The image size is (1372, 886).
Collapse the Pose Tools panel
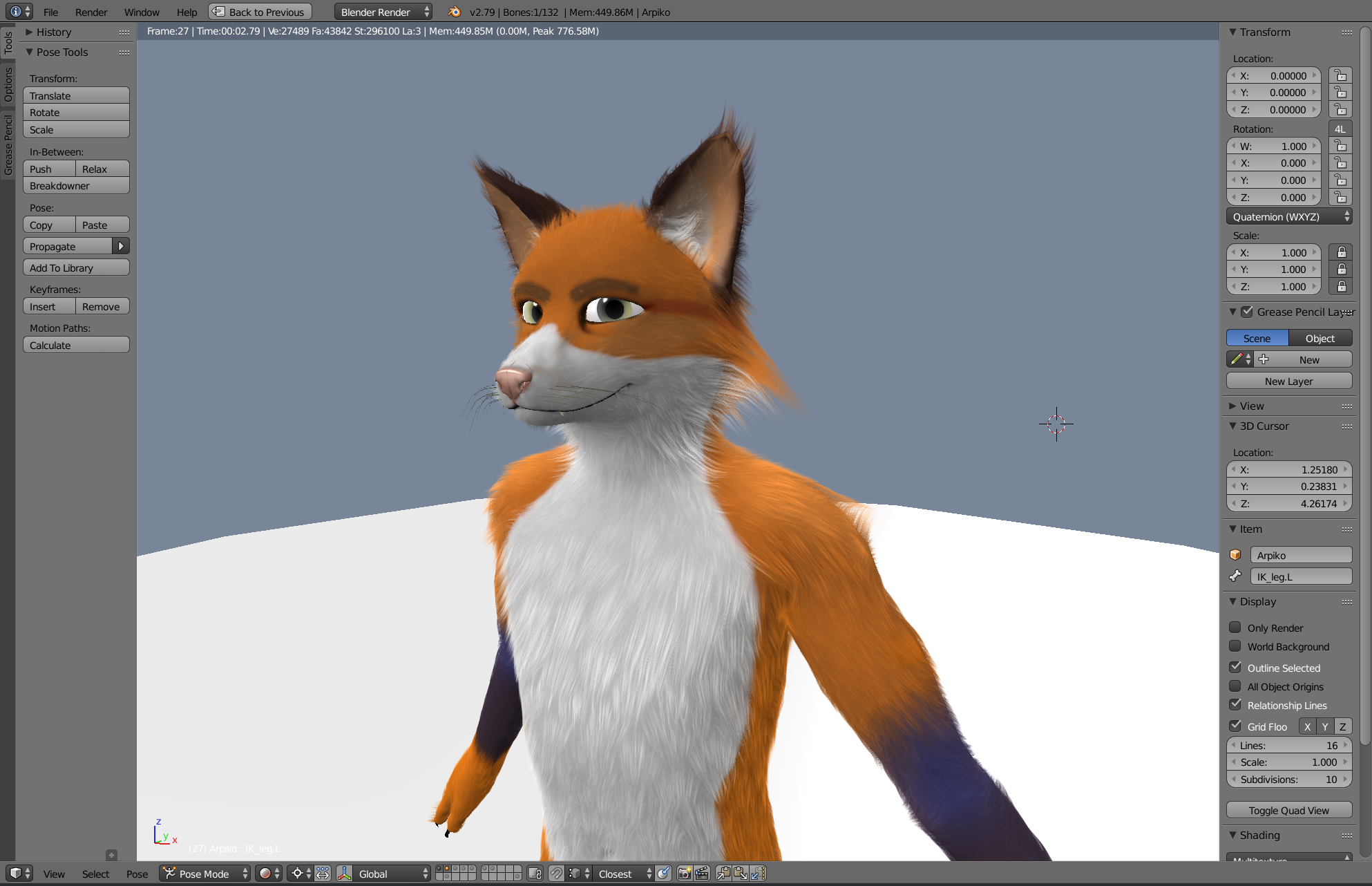coord(30,52)
